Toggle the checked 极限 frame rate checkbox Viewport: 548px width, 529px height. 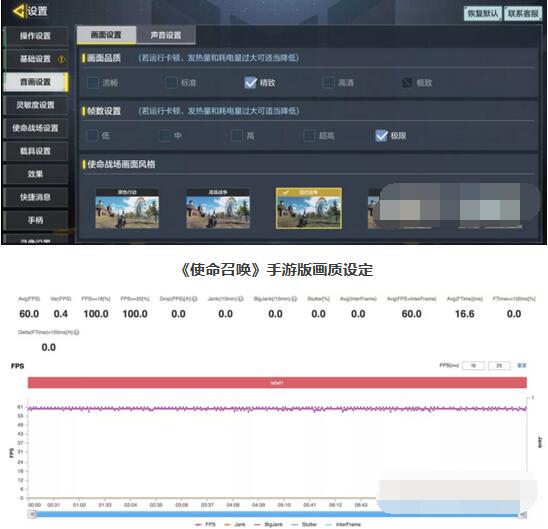[x=382, y=135]
